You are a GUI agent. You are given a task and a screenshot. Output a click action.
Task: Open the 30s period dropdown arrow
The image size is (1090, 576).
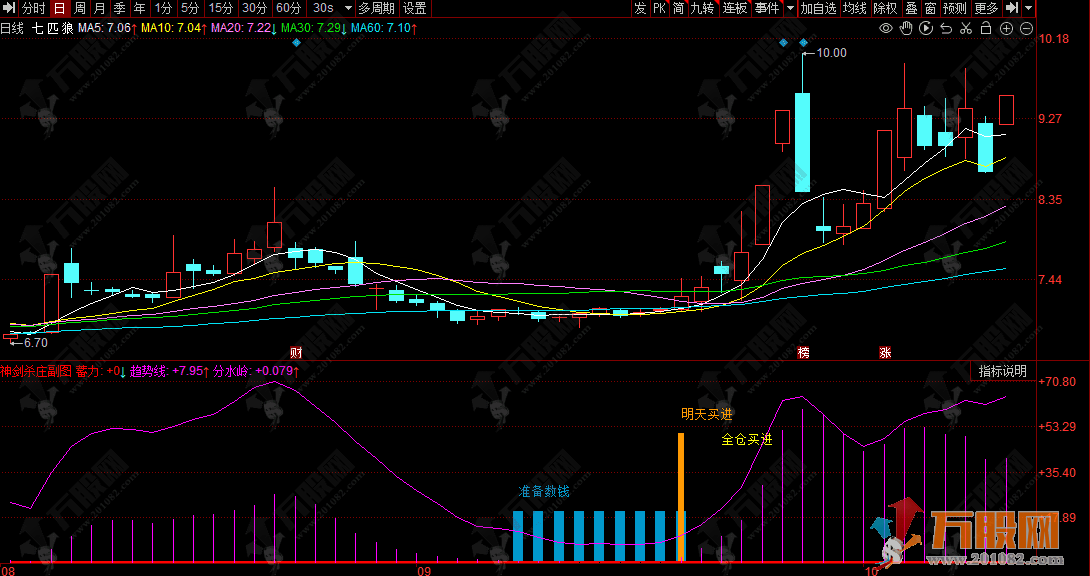point(349,8)
